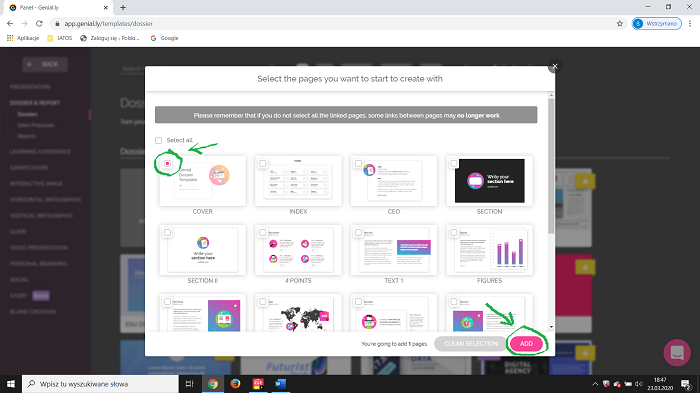This screenshot has width=700, height=393.
Task: Open the Windows Start menu
Action: (11, 384)
